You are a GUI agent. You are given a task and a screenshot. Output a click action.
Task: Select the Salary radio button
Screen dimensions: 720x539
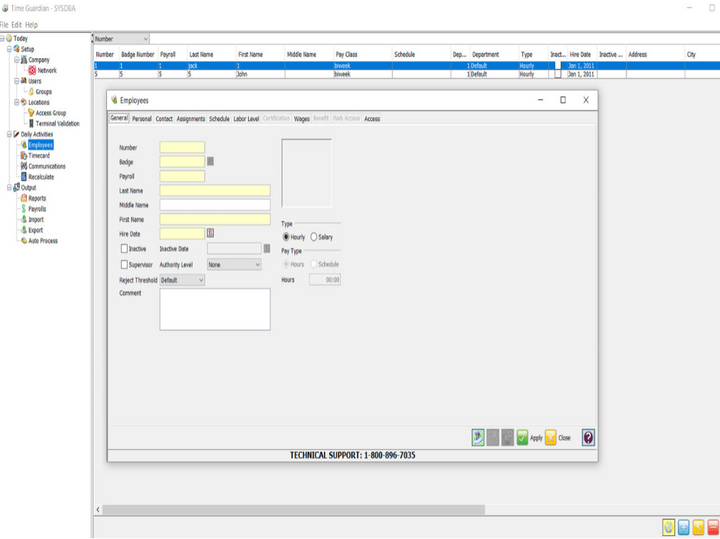tap(314, 237)
